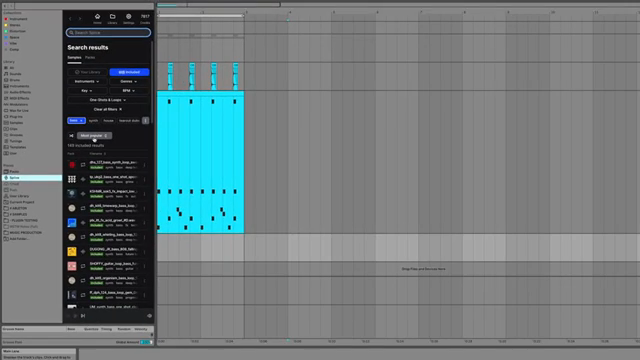The image size is (640, 360).
Task: Open Grooves library category
Action: (x=16, y=135)
